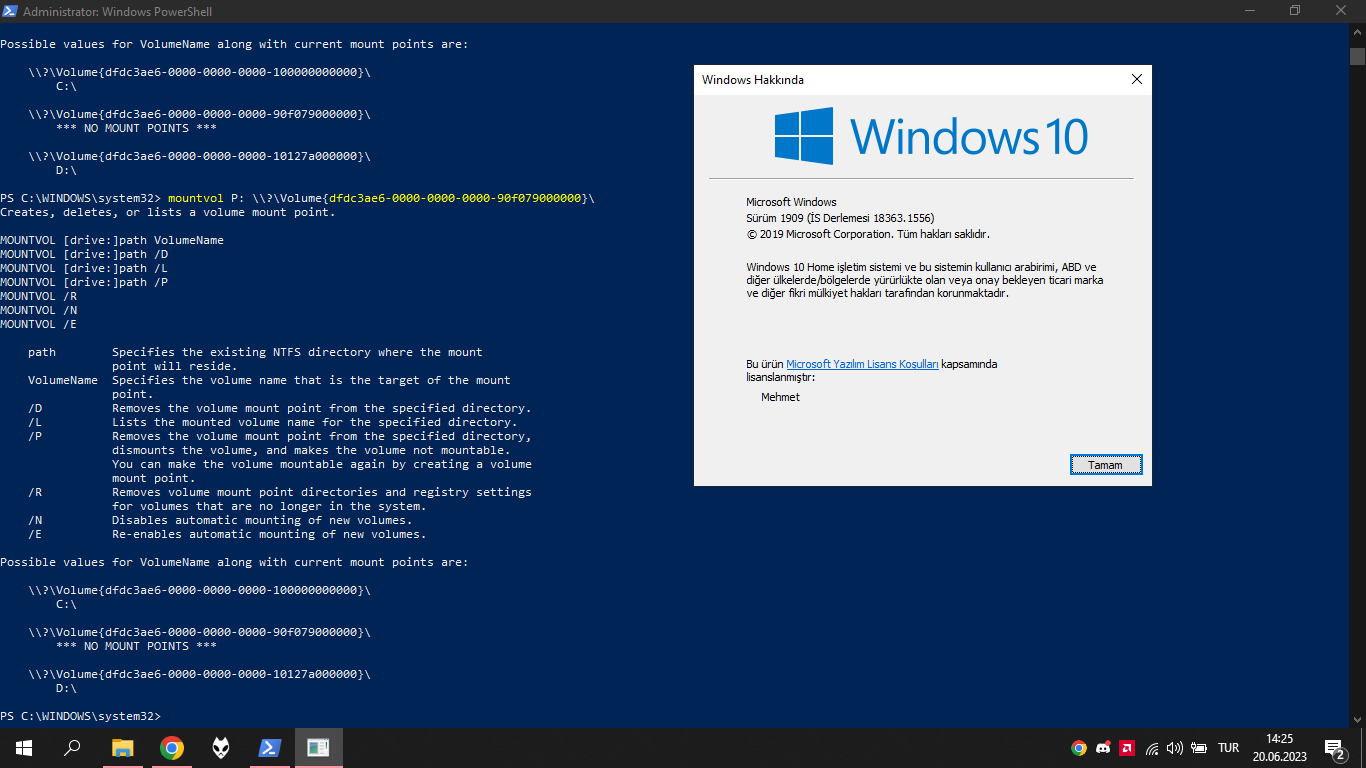This screenshot has height=768, width=1366.
Task: Click the PowerShell icon in the title bar
Action: [10, 11]
